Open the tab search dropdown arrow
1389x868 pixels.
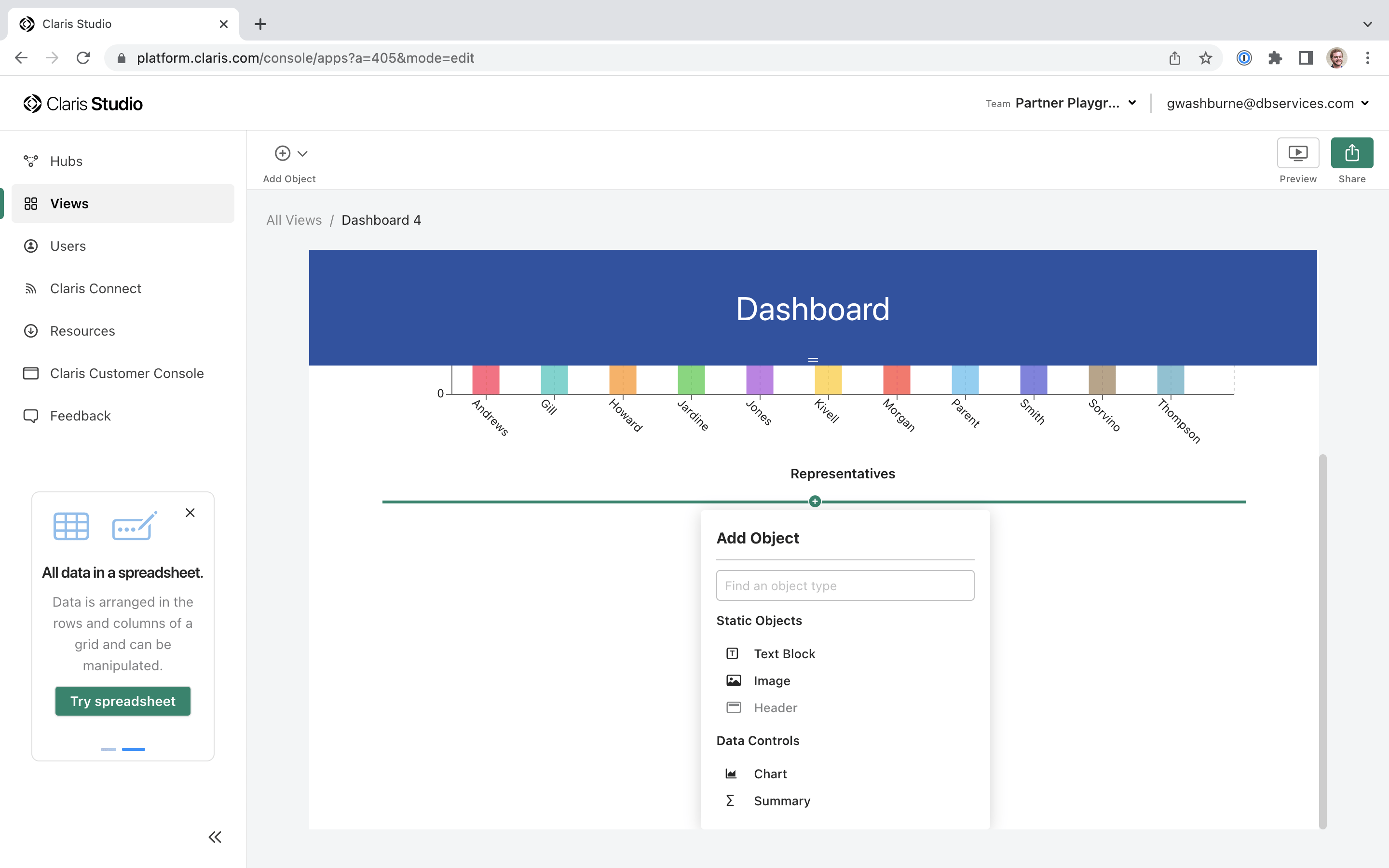pos(1367,24)
